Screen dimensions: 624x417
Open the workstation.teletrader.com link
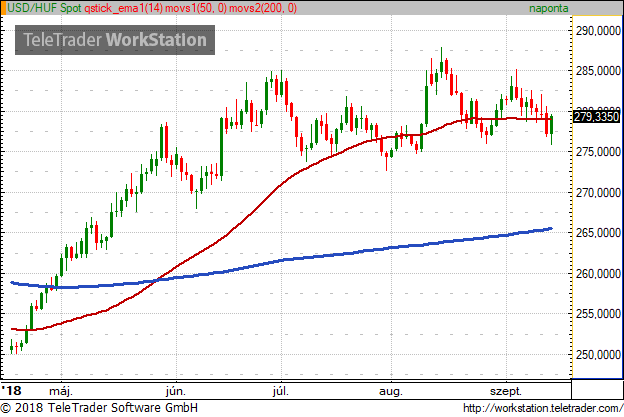coord(543,408)
